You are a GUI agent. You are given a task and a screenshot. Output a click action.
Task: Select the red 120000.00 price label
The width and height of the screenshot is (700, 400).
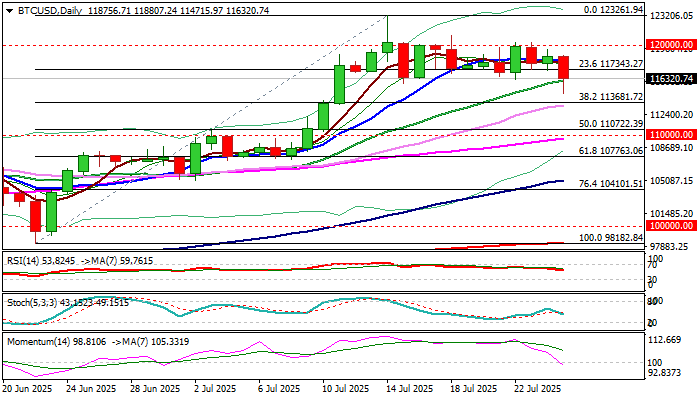(x=671, y=45)
